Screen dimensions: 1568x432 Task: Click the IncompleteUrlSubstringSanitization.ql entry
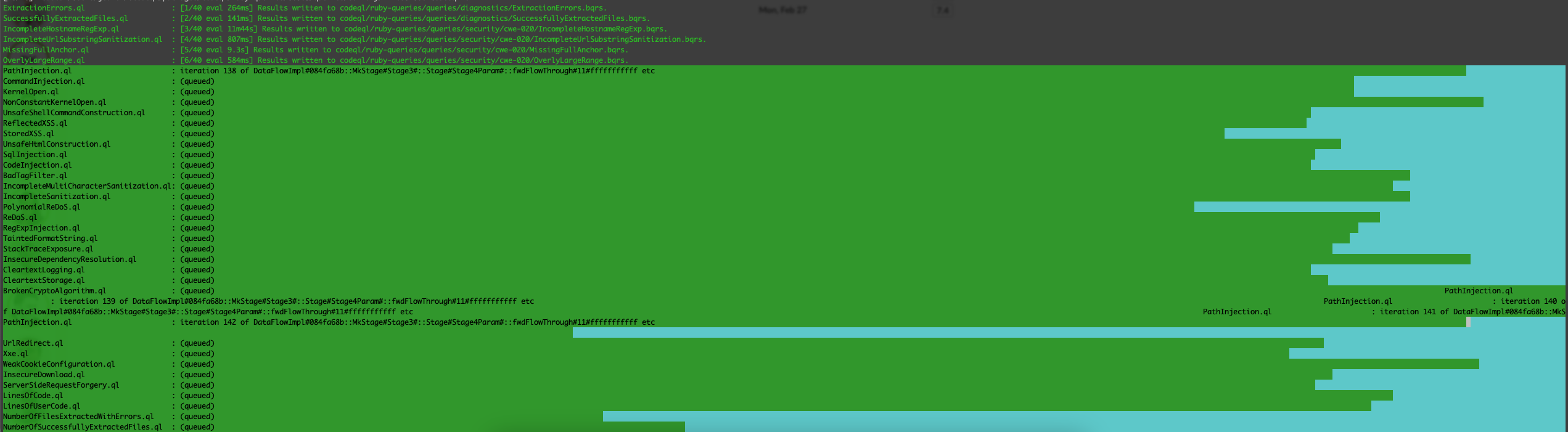pyautogui.click(x=83, y=39)
